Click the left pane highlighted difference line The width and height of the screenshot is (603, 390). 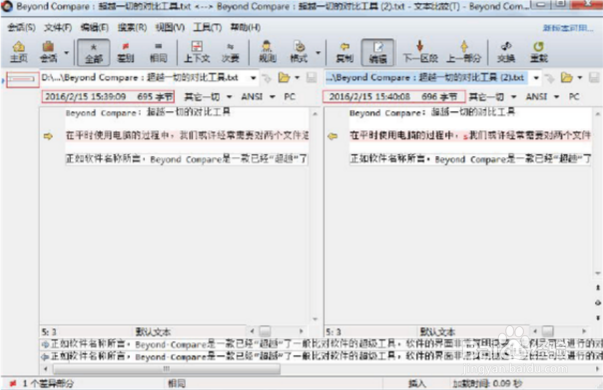click(187, 135)
